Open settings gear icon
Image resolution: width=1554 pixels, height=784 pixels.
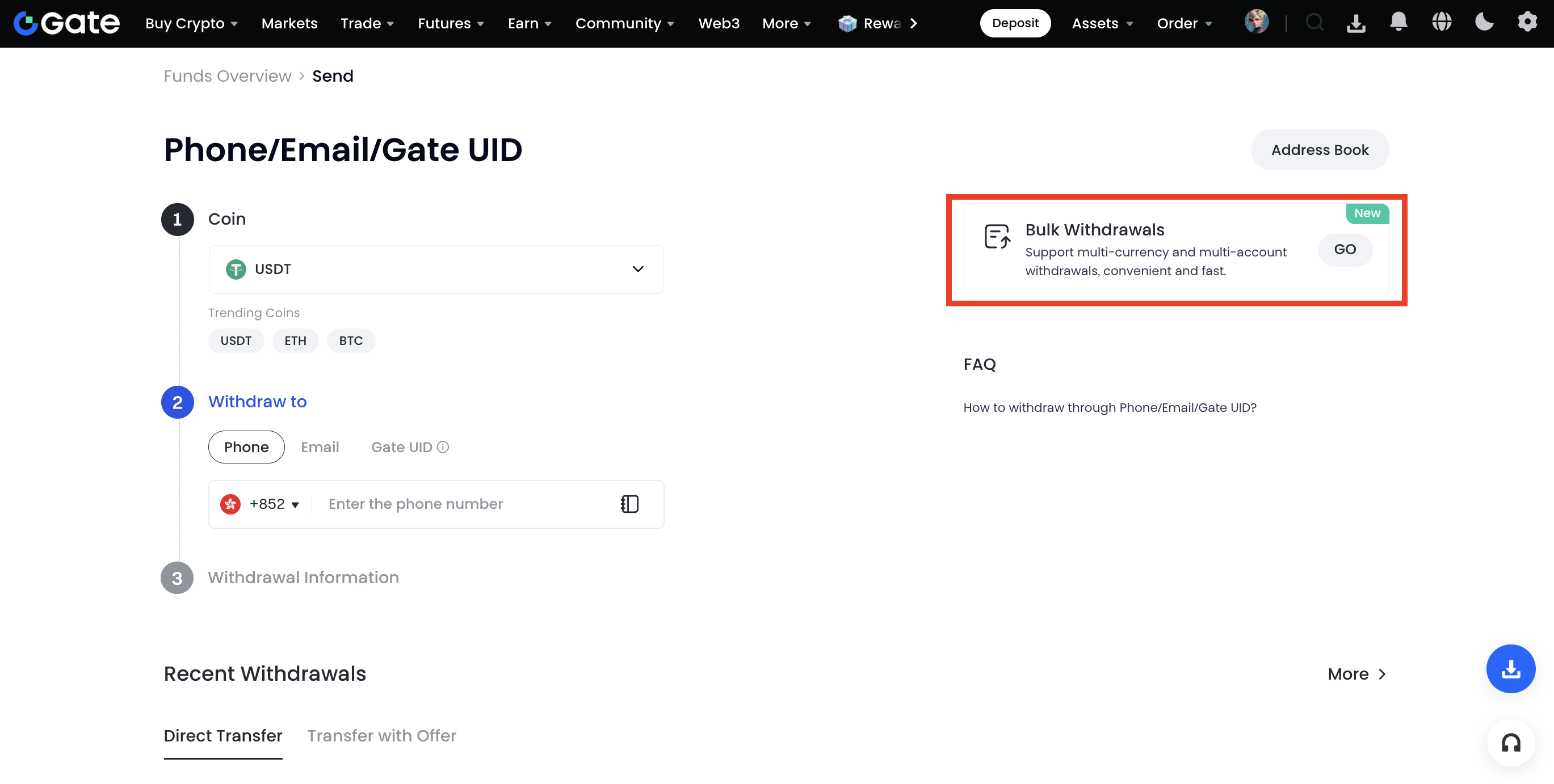coord(1527,23)
